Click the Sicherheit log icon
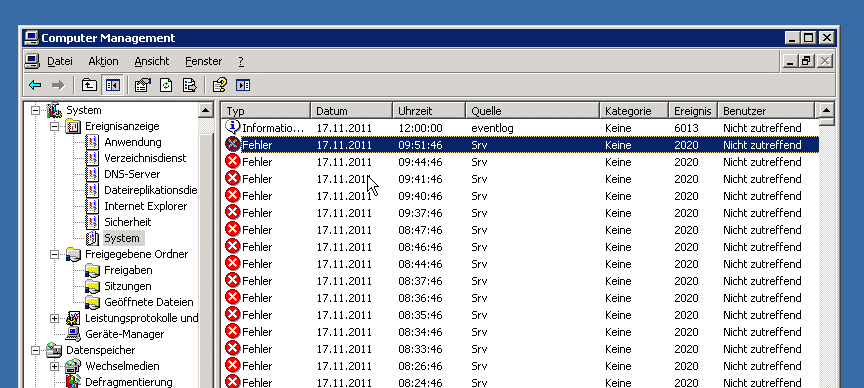The width and height of the screenshot is (864, 388). [93, 222]
